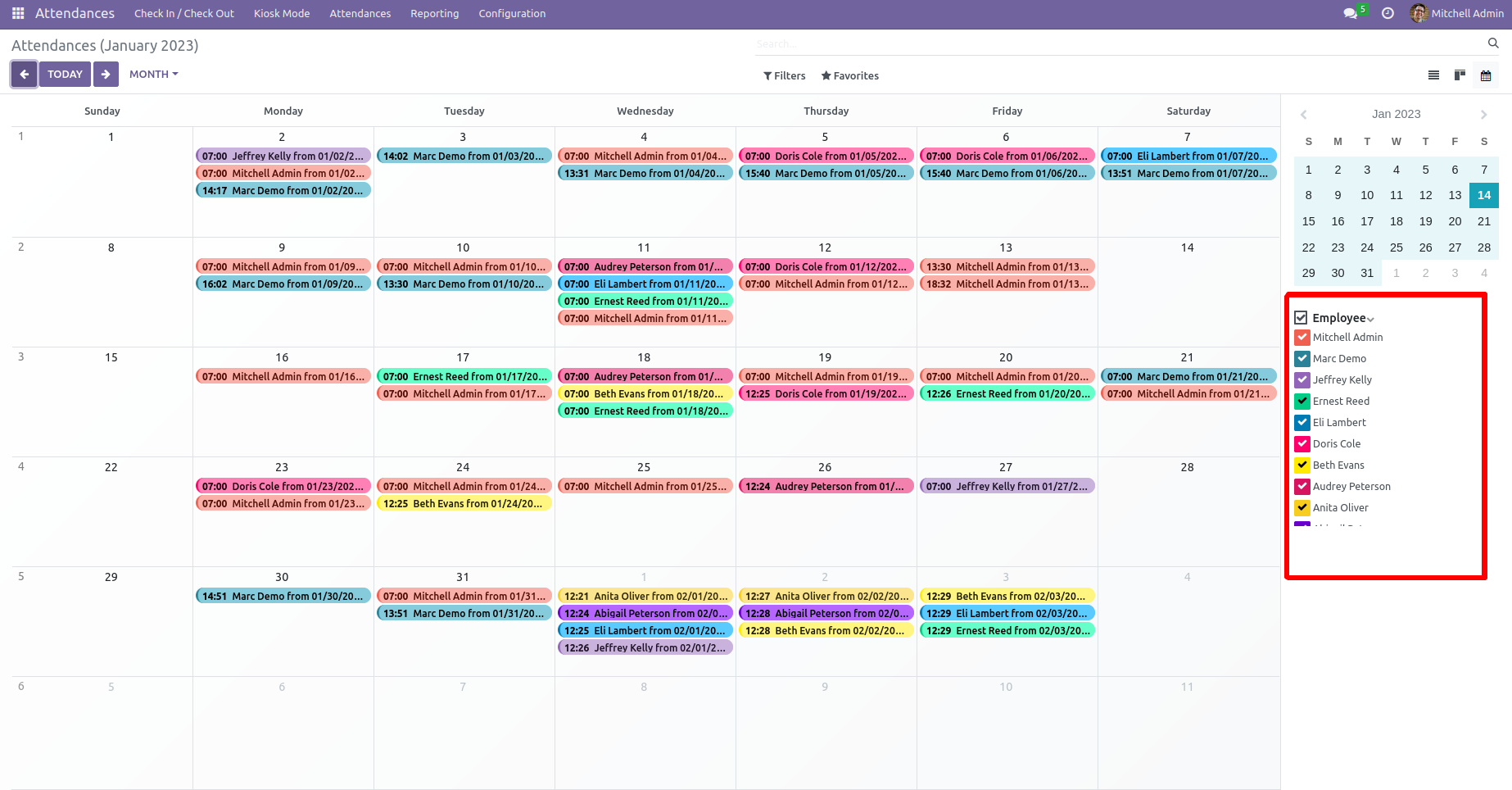Uncheck Audrey Peterson employee filter
This screenshot has height=790, width=1512.
click(x=1302, y=486)
